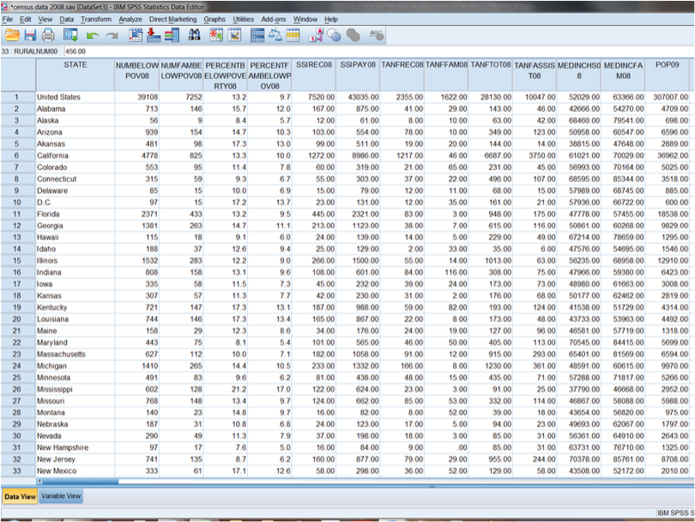Undo the last action with the green arrow

[x=92, y=35]
